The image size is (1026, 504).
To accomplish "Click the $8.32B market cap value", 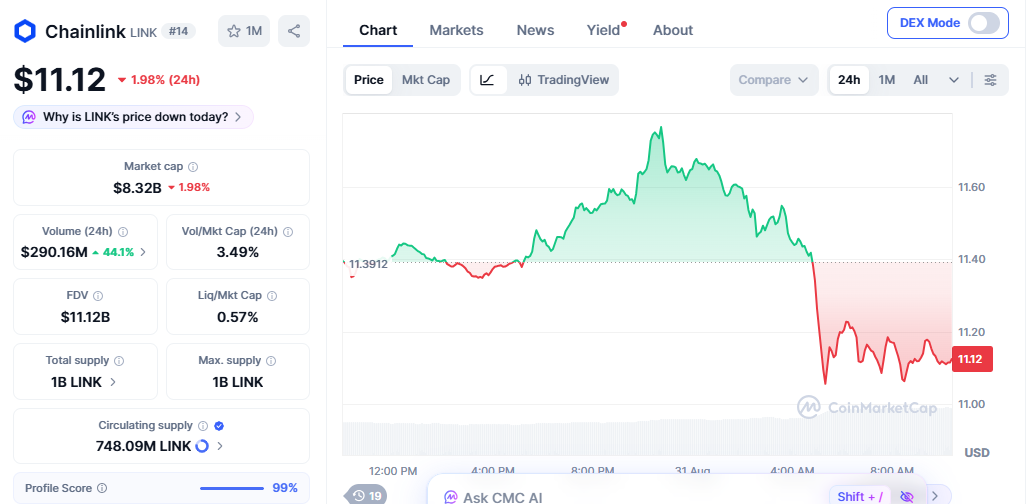I will coord(137,187).
